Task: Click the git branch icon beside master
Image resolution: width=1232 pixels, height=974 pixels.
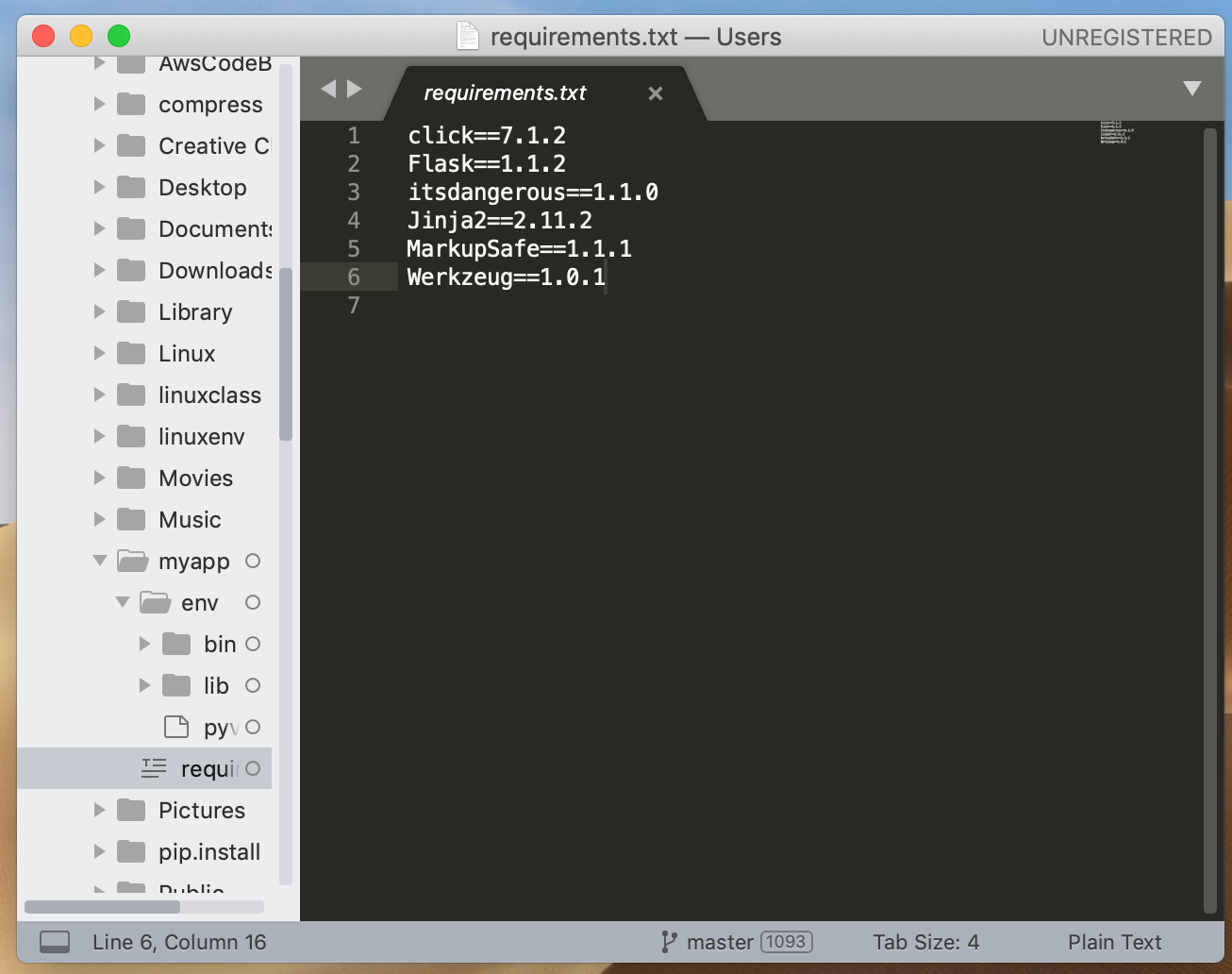Action: [669, 942]
